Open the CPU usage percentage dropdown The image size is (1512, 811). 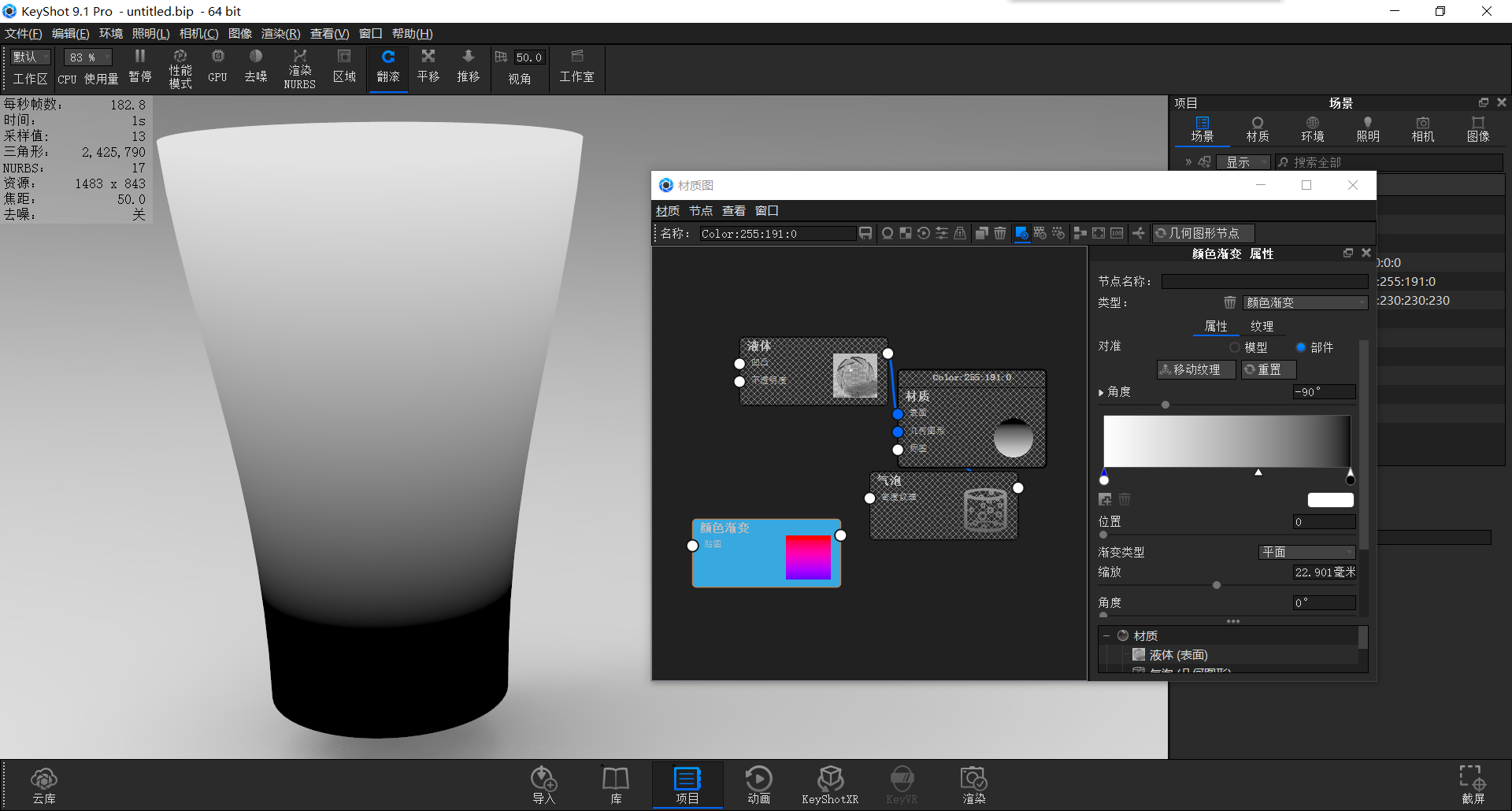coord(87,57)
